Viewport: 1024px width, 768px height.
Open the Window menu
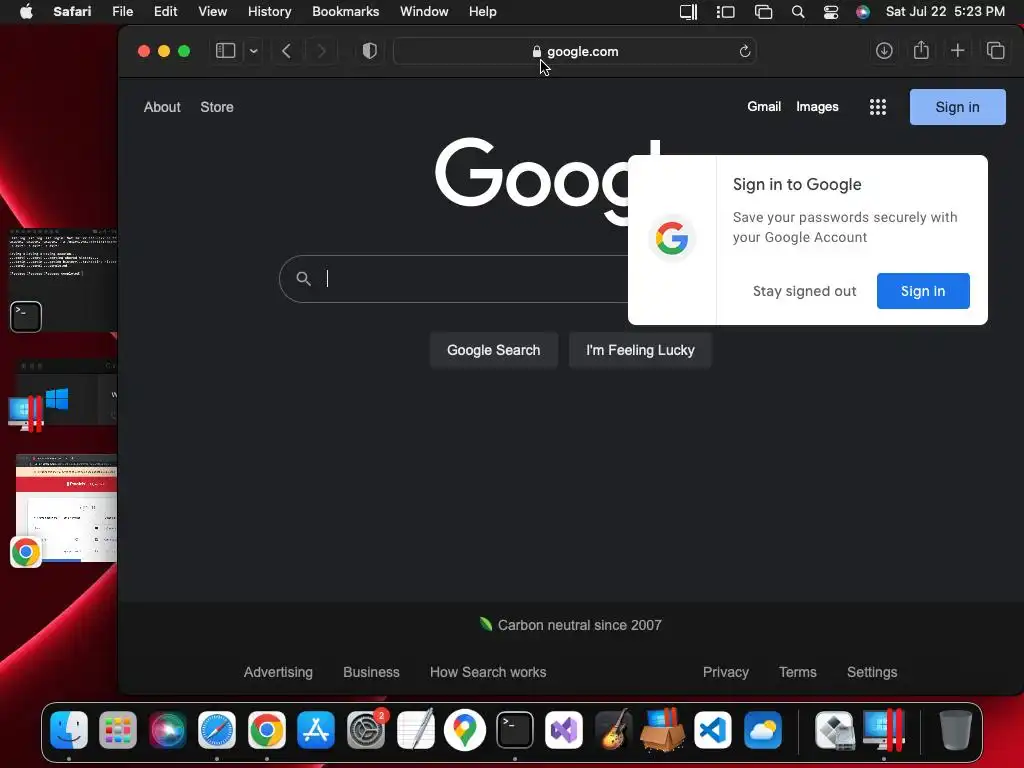[x=424, y=12]
